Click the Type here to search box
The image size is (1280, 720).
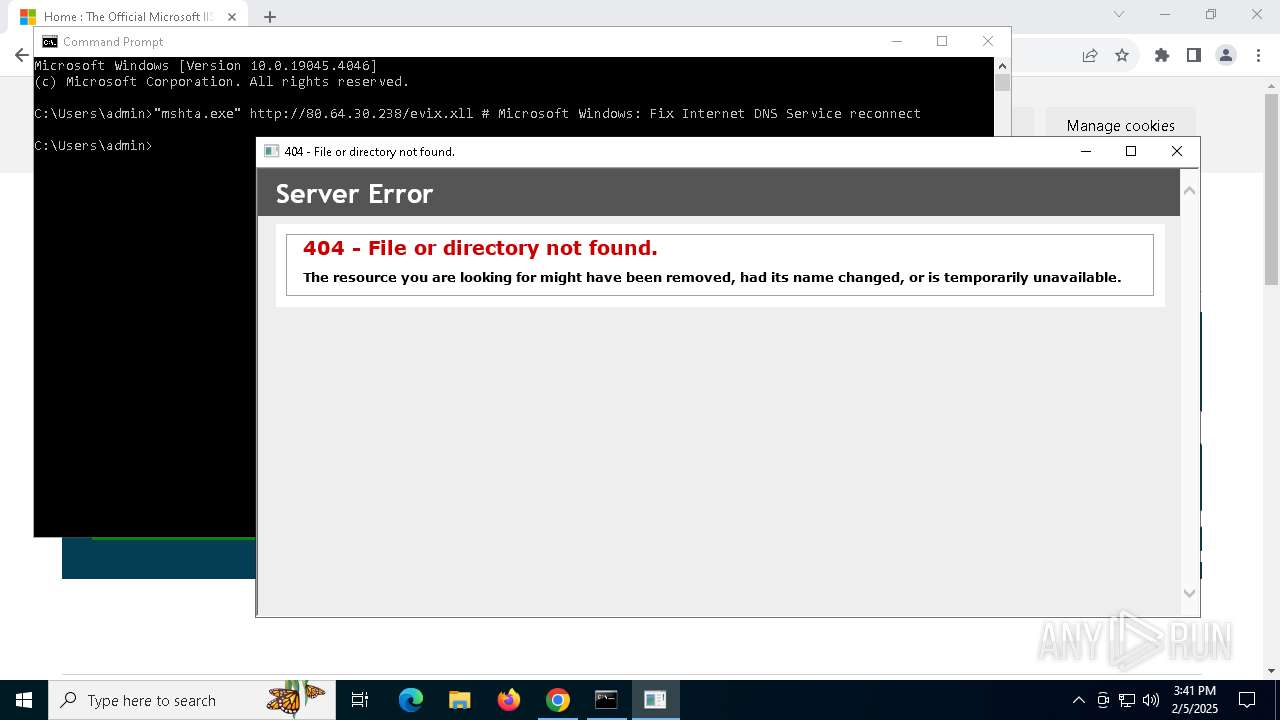click(x=191, y=700)
